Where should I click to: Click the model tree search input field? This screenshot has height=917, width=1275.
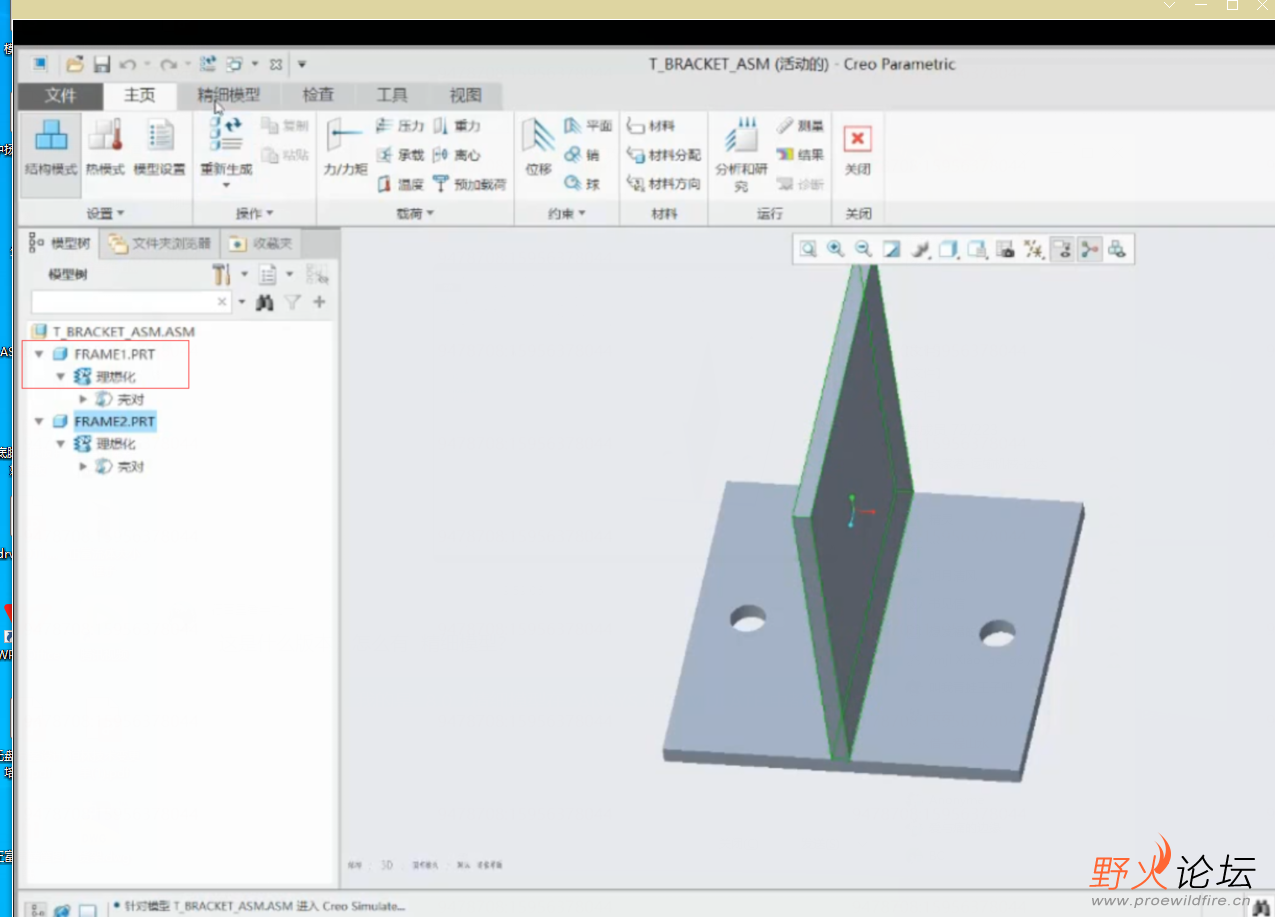[x=131, y=302]
